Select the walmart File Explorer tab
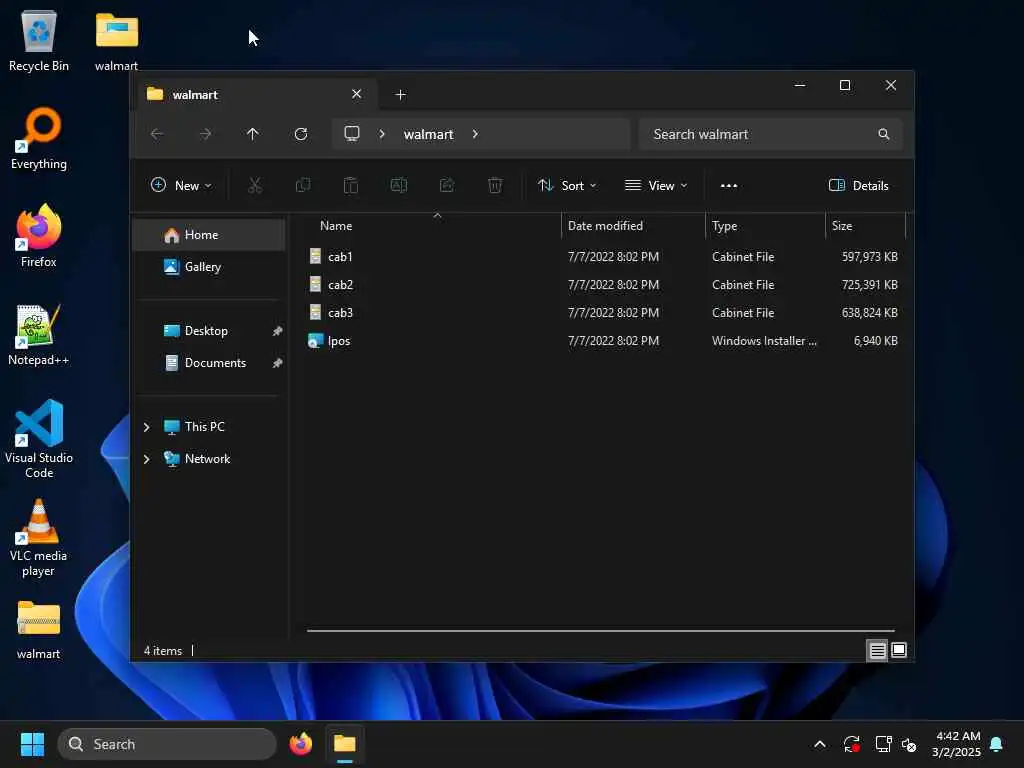Viewport: 1024px width, 768px height. (255, 95)
